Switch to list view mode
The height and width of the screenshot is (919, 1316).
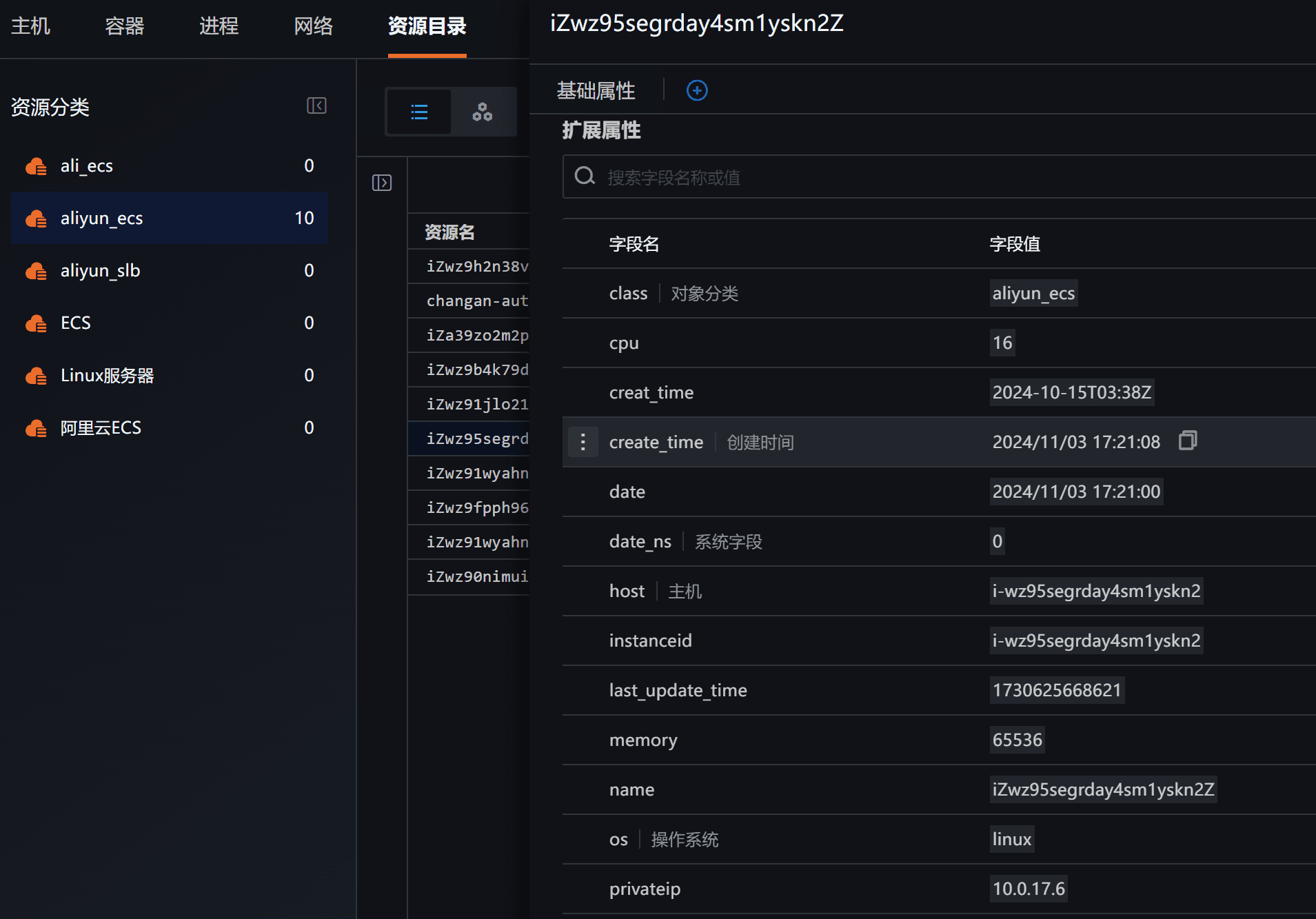click(419, 112)
